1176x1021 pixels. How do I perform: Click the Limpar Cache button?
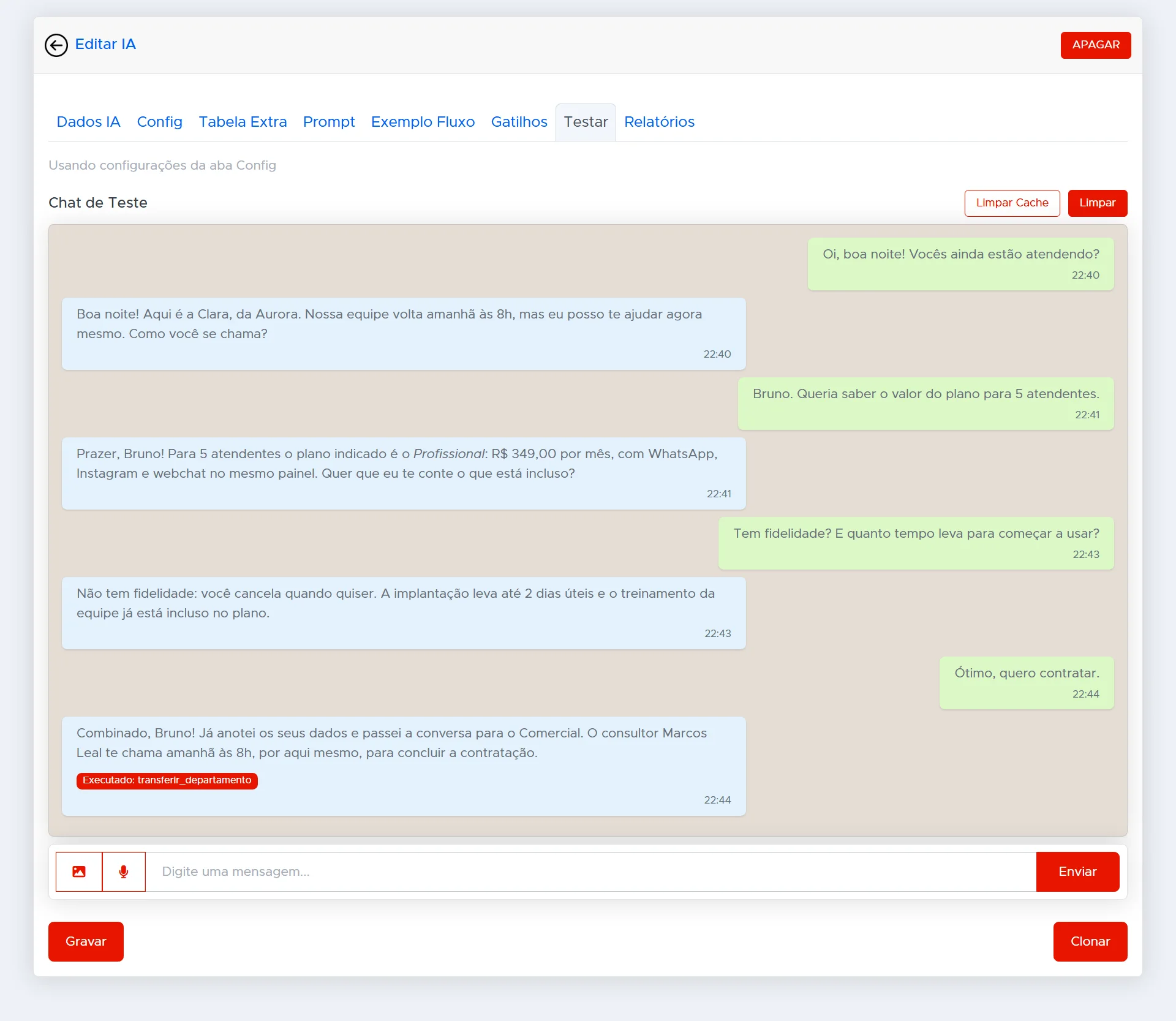tap(1012, 203)
